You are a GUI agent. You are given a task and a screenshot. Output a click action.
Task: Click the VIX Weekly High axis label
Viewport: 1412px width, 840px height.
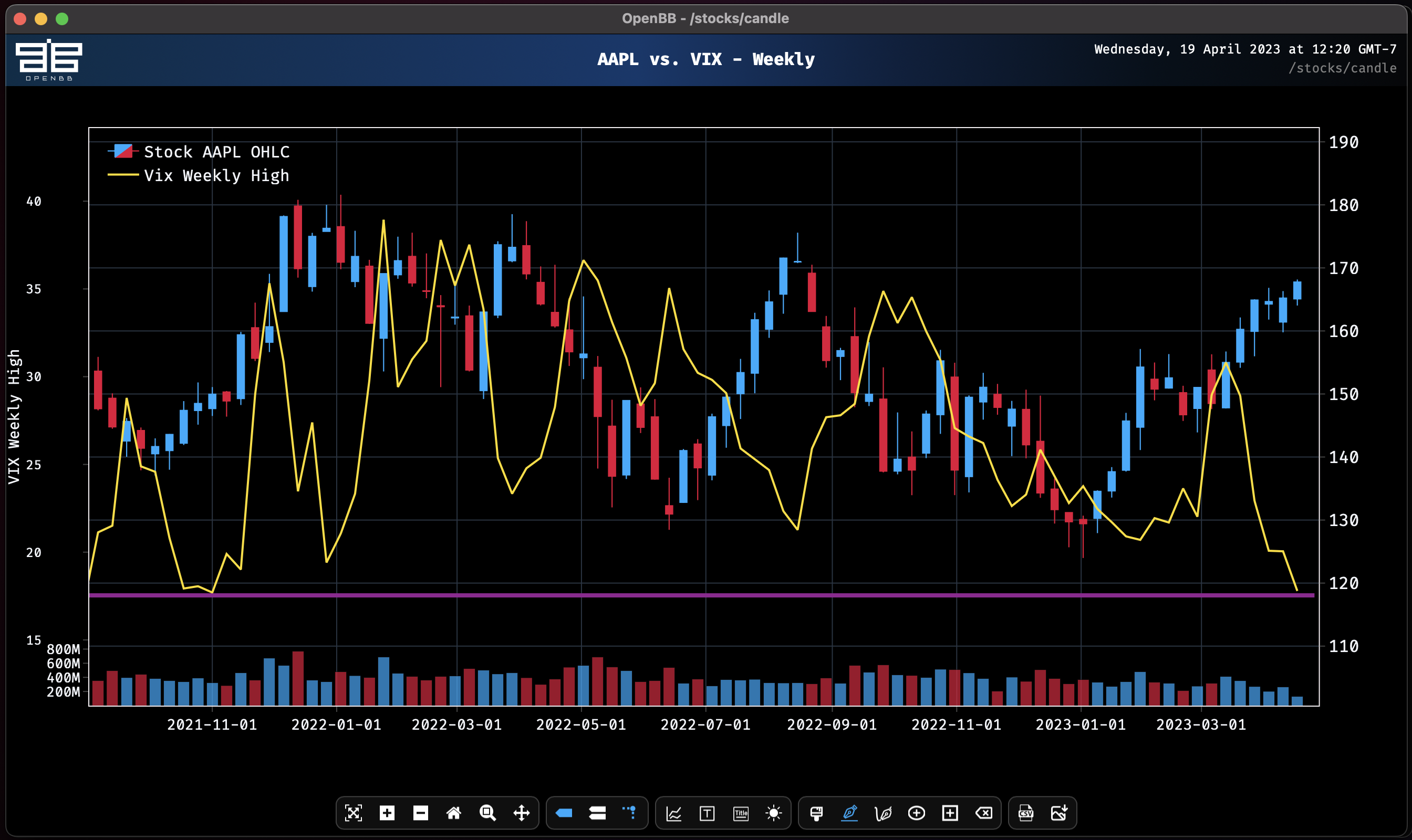(x=14, y=417)
